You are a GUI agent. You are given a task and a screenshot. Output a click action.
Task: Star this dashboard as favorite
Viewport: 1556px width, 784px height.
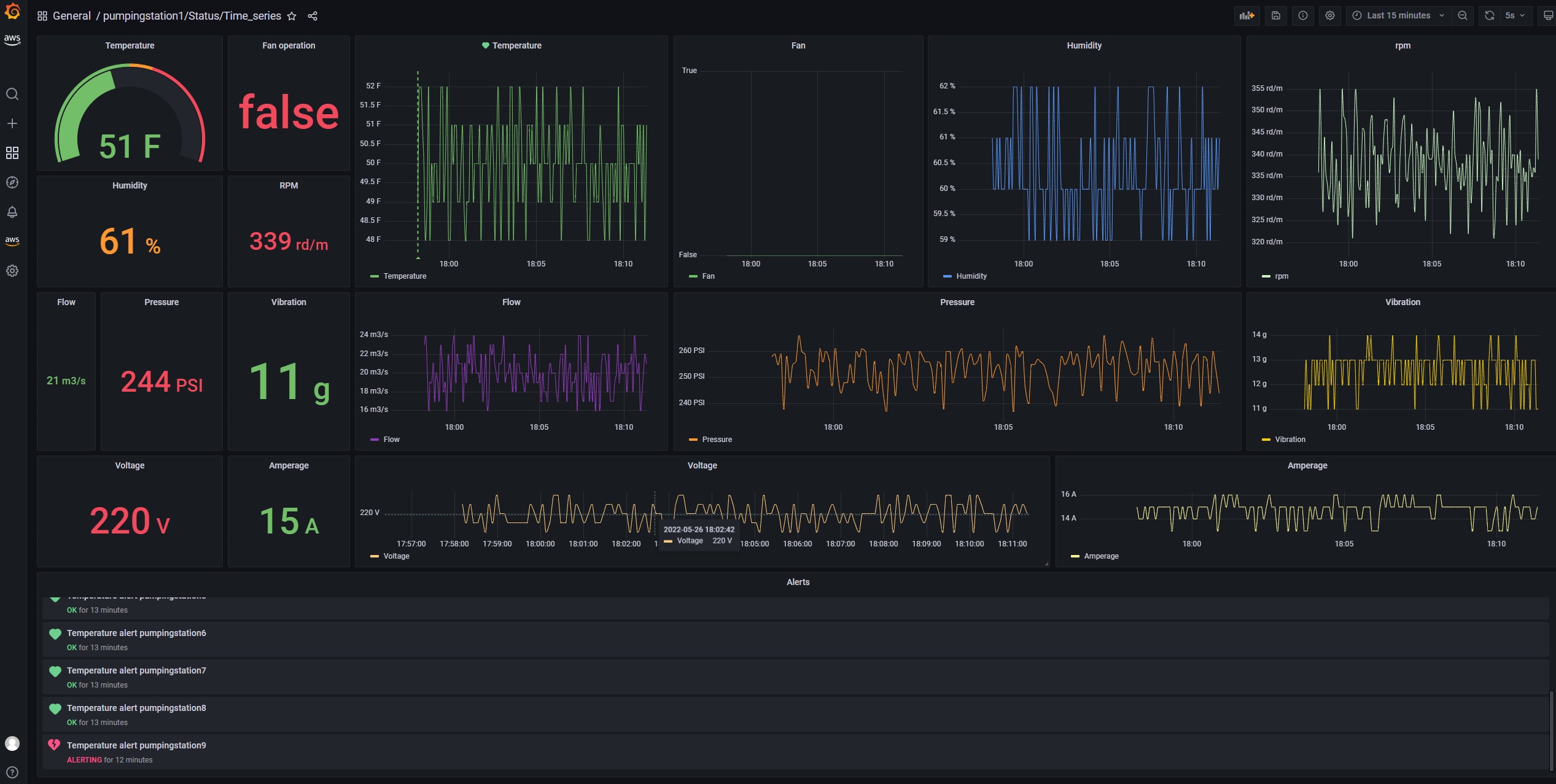point(292,16)
